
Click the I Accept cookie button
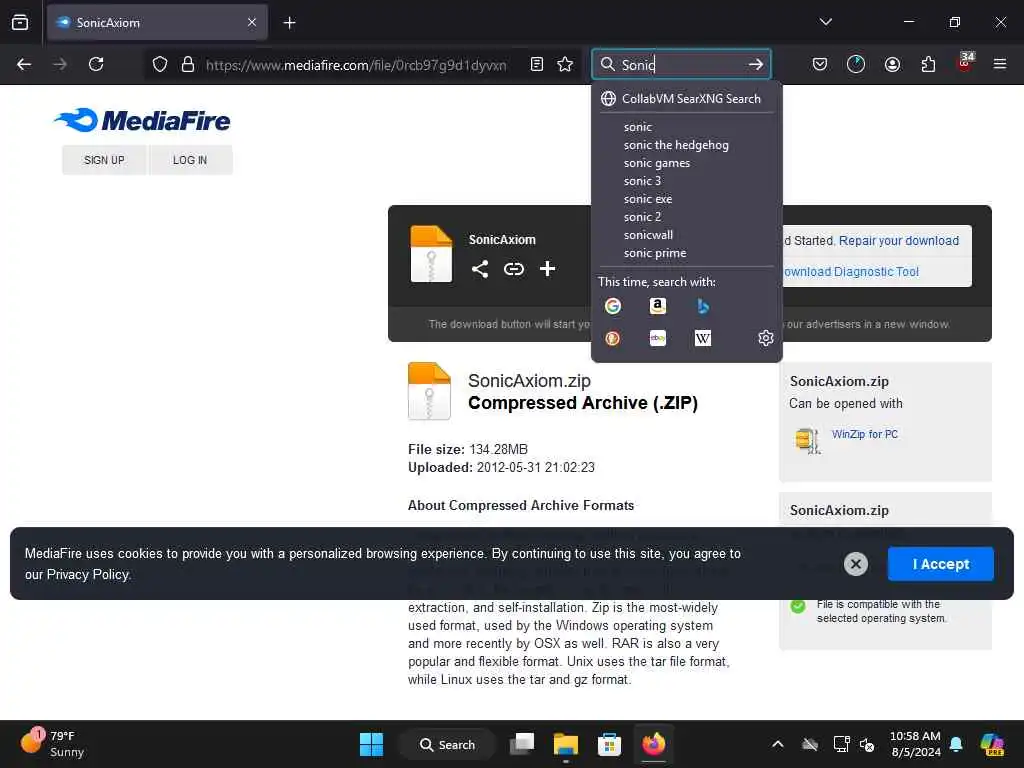[940, 564]
